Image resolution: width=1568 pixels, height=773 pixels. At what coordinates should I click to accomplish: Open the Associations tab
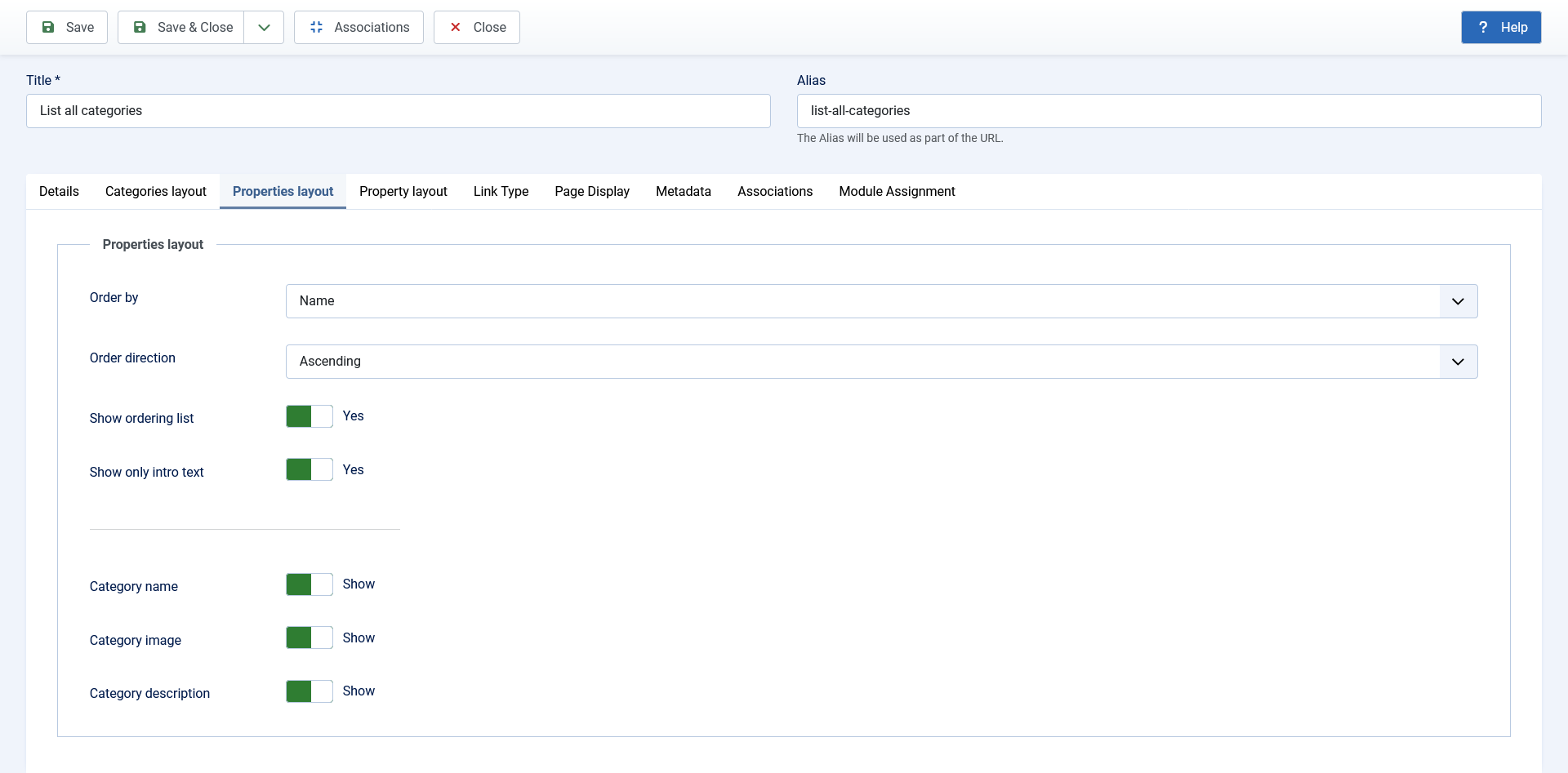[775, 191]
